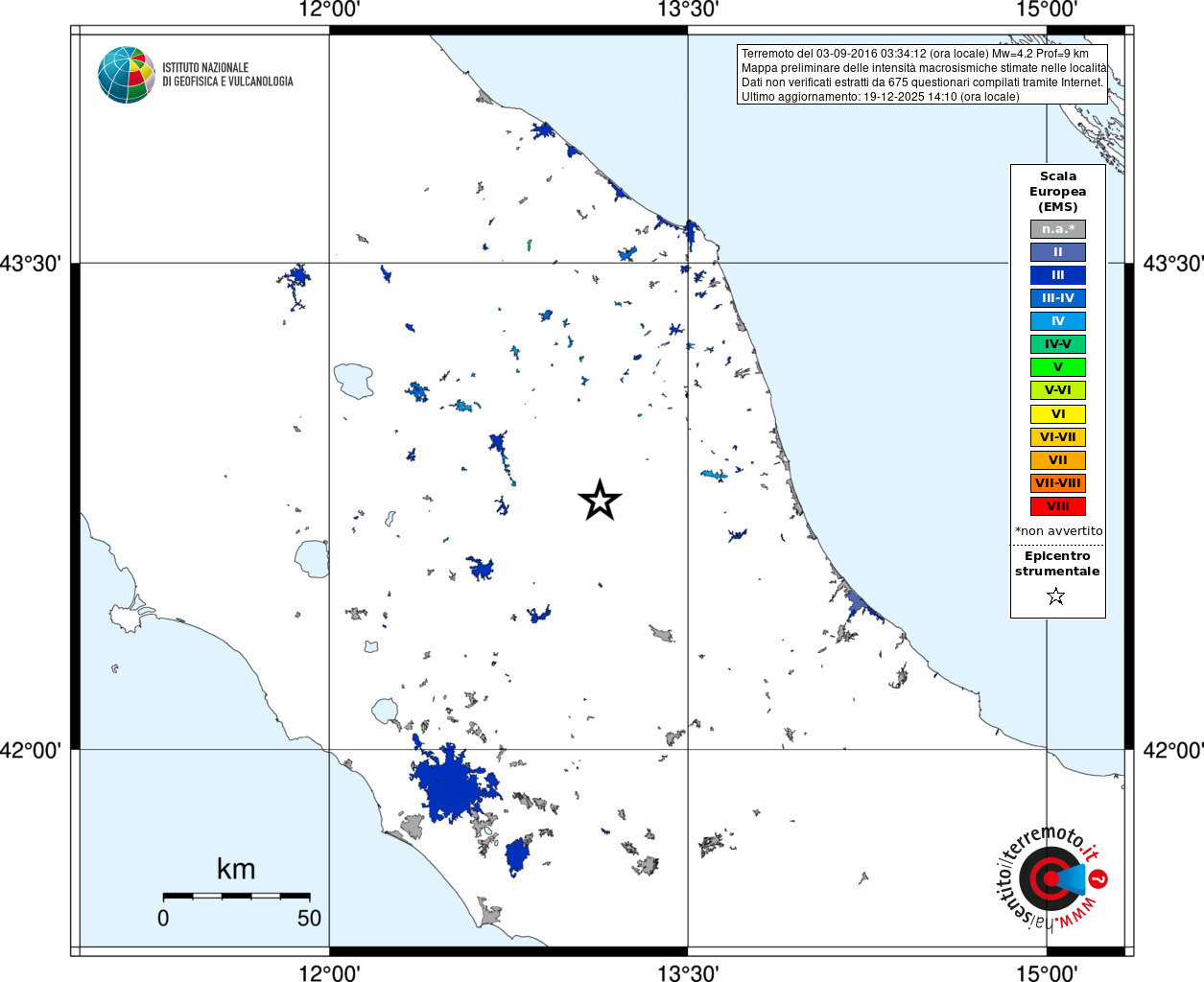Click the bottom 15°00' longitude label

[x=1047, y=972]
